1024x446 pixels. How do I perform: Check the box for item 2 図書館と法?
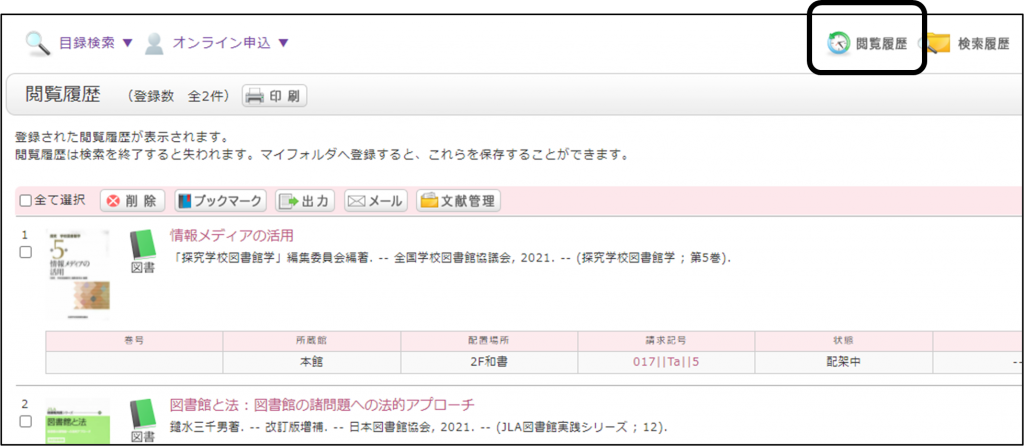click(25, 422)
